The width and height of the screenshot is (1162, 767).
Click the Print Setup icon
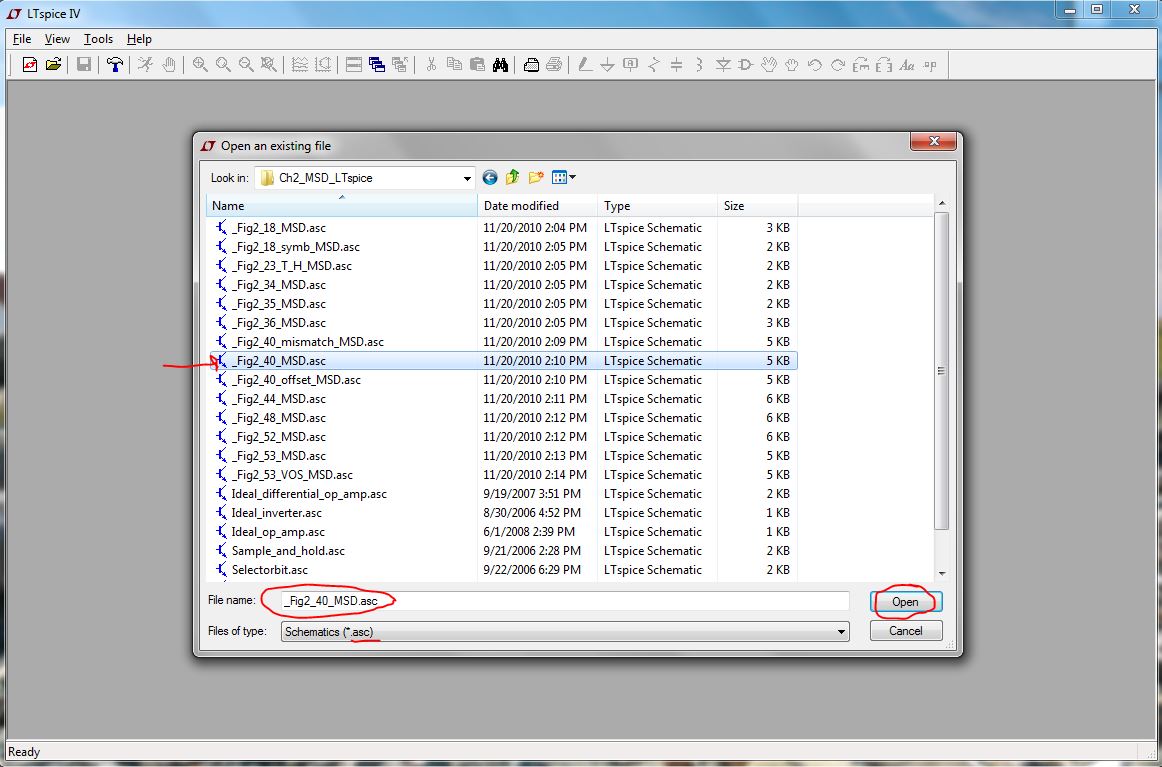click(x=531, y=65)
